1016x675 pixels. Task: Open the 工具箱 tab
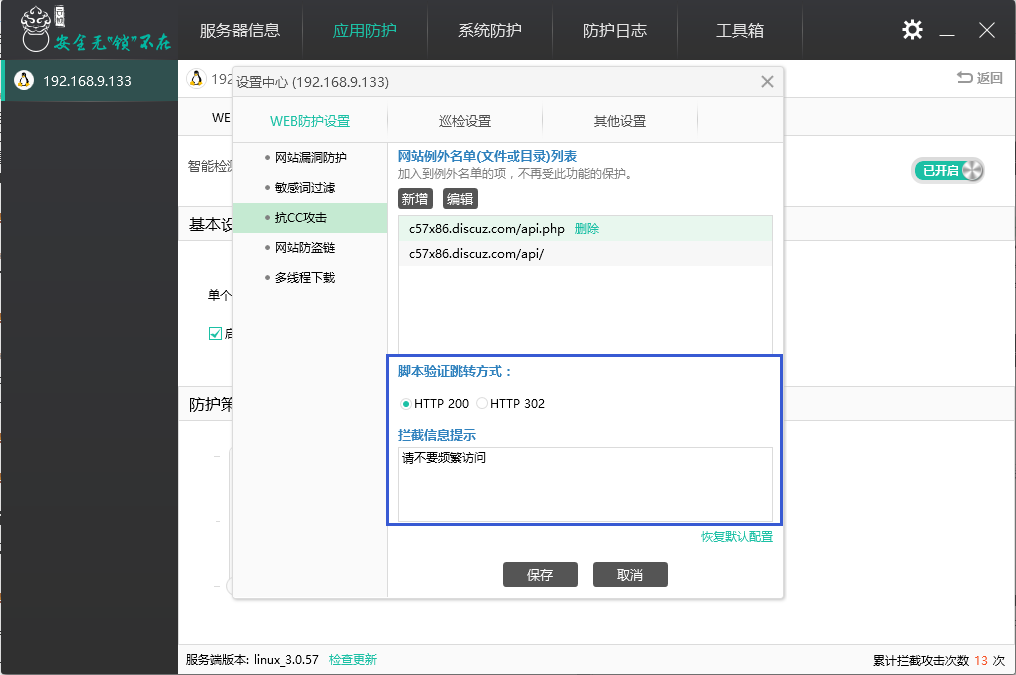[740, 30]
